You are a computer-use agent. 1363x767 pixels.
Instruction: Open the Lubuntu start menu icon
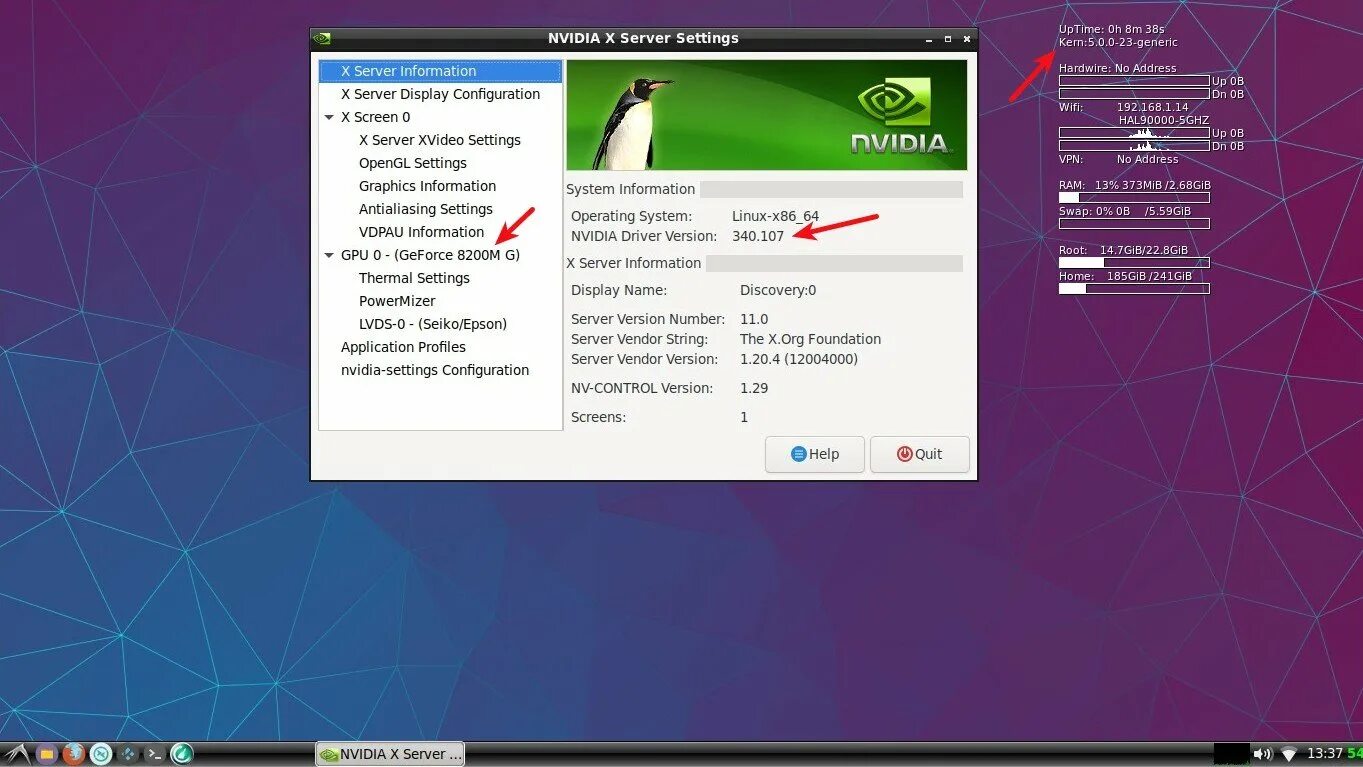[x=16, y=754]
